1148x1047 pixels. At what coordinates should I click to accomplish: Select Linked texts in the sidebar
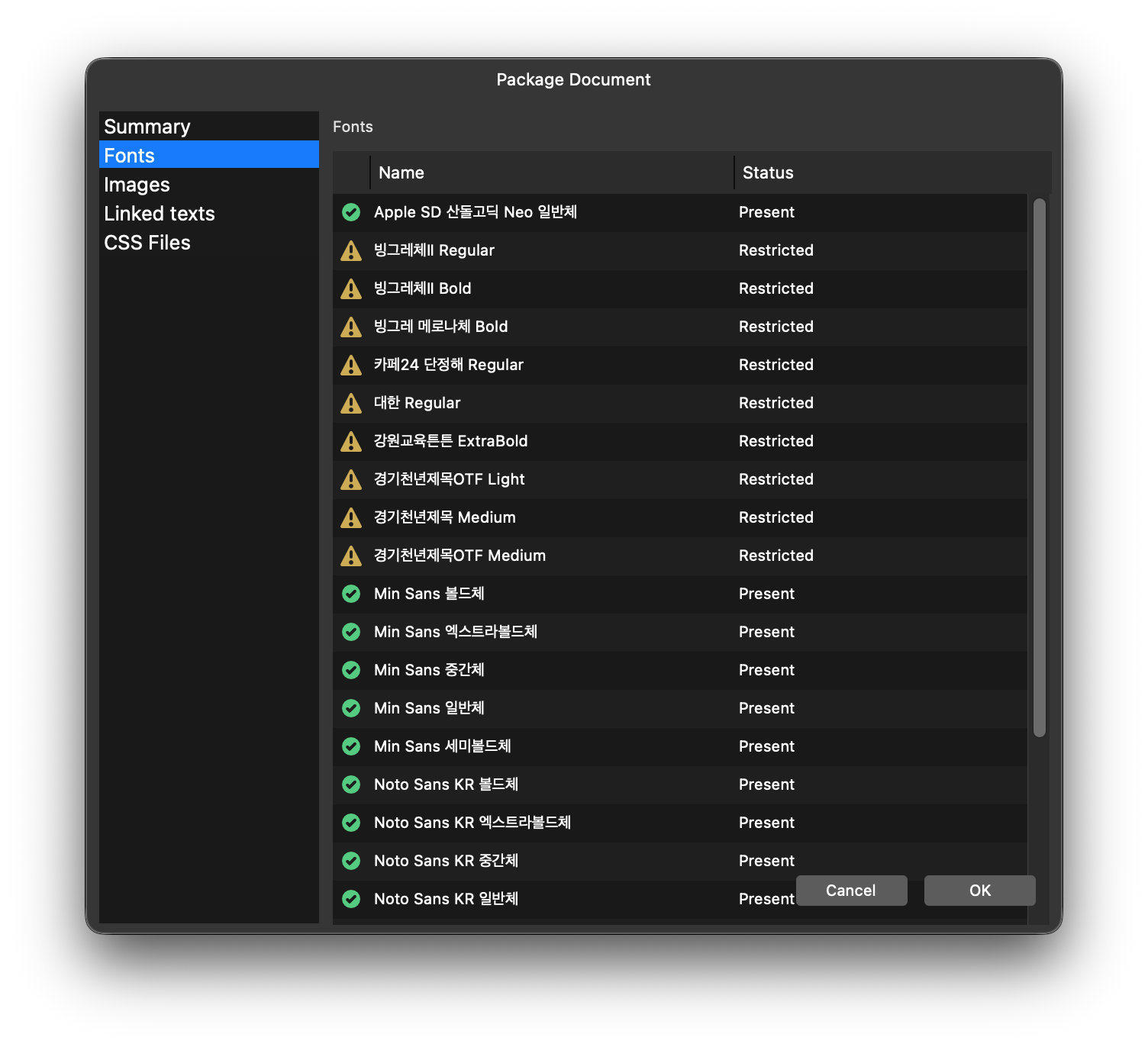point(160,214)
